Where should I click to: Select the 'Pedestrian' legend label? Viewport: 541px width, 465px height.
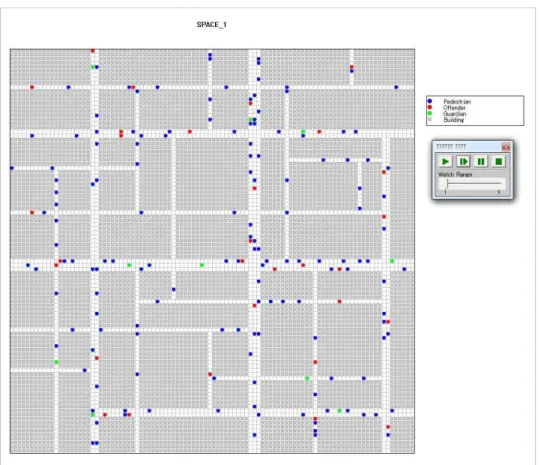coord(457,101)
